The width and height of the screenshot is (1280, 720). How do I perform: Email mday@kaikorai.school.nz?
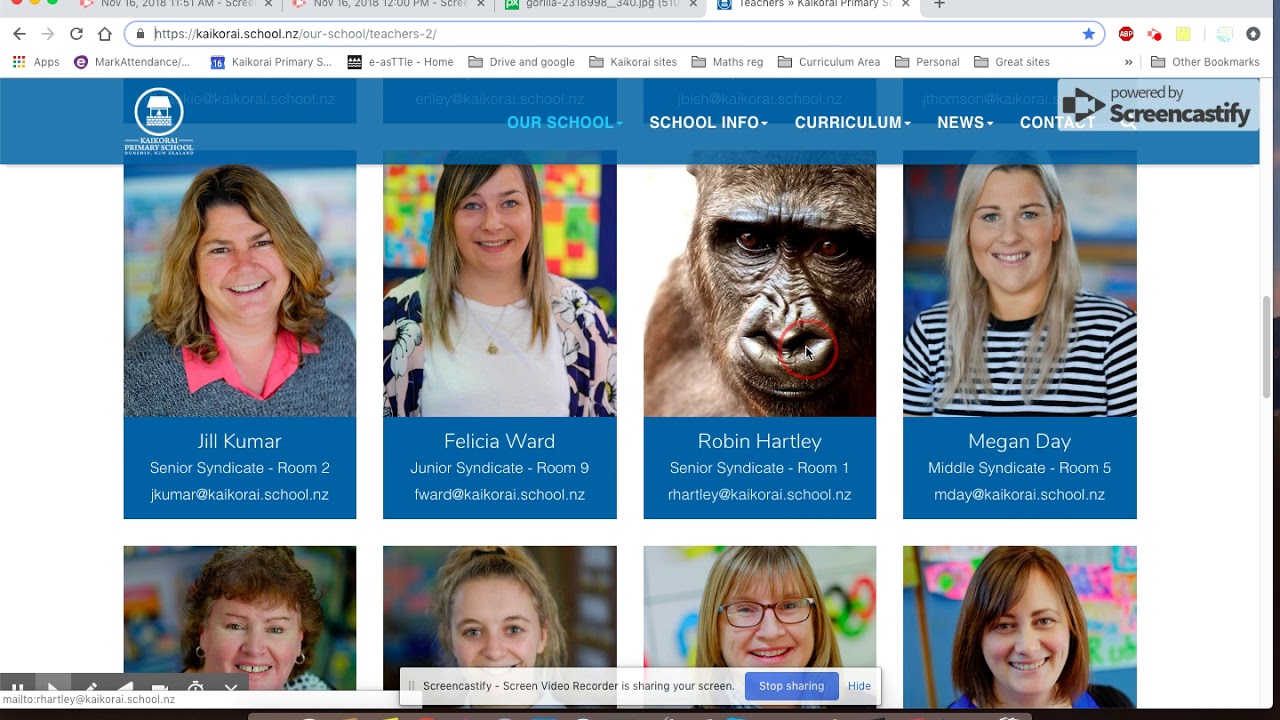click(x=1020, y=495)
